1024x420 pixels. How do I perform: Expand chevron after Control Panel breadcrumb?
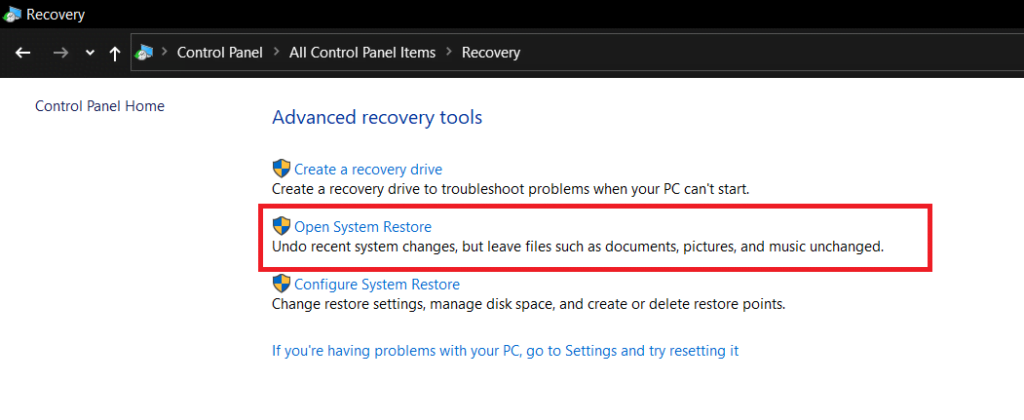click(276, 52)
